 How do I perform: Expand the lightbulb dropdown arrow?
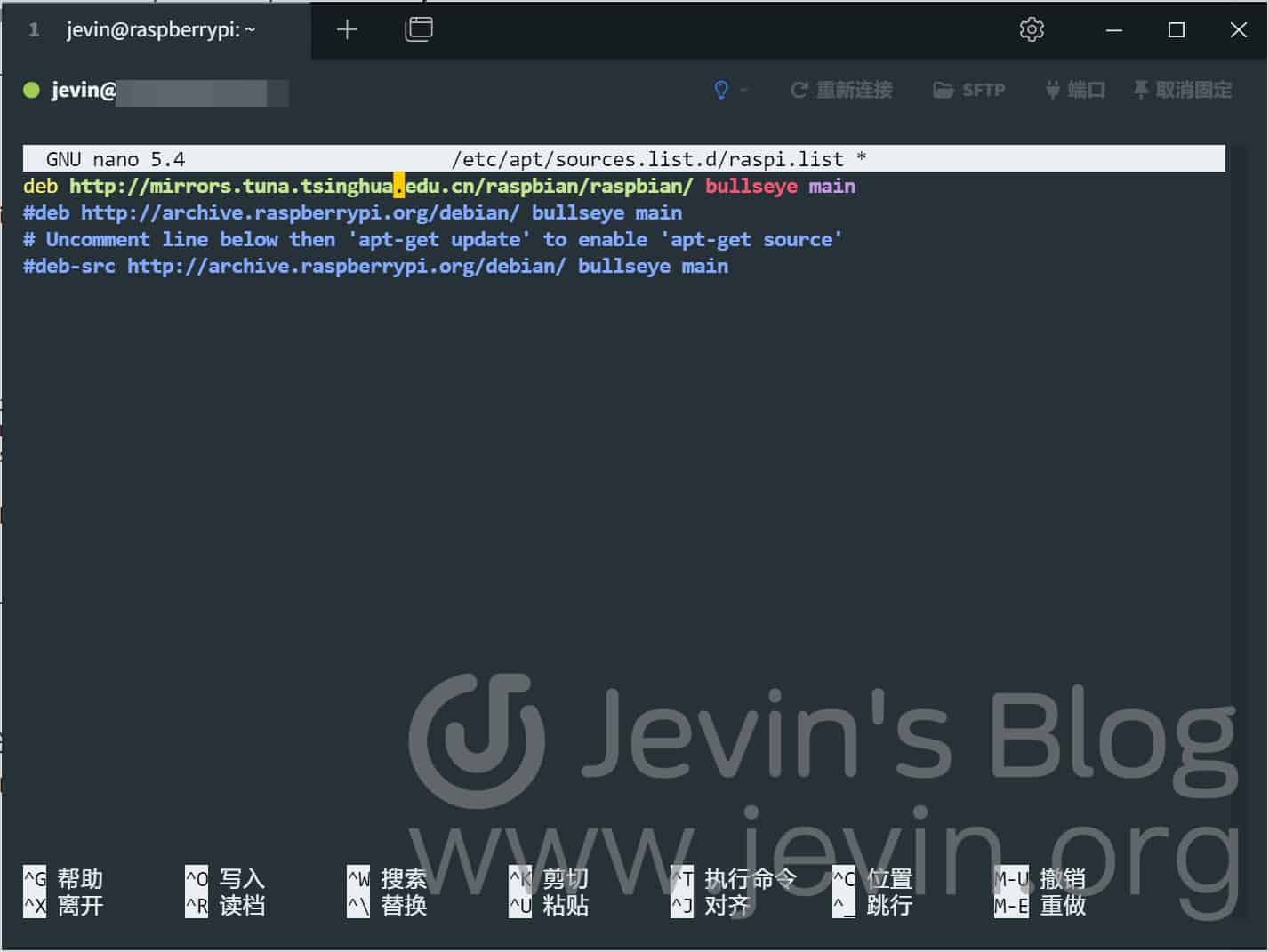point(743,90)
